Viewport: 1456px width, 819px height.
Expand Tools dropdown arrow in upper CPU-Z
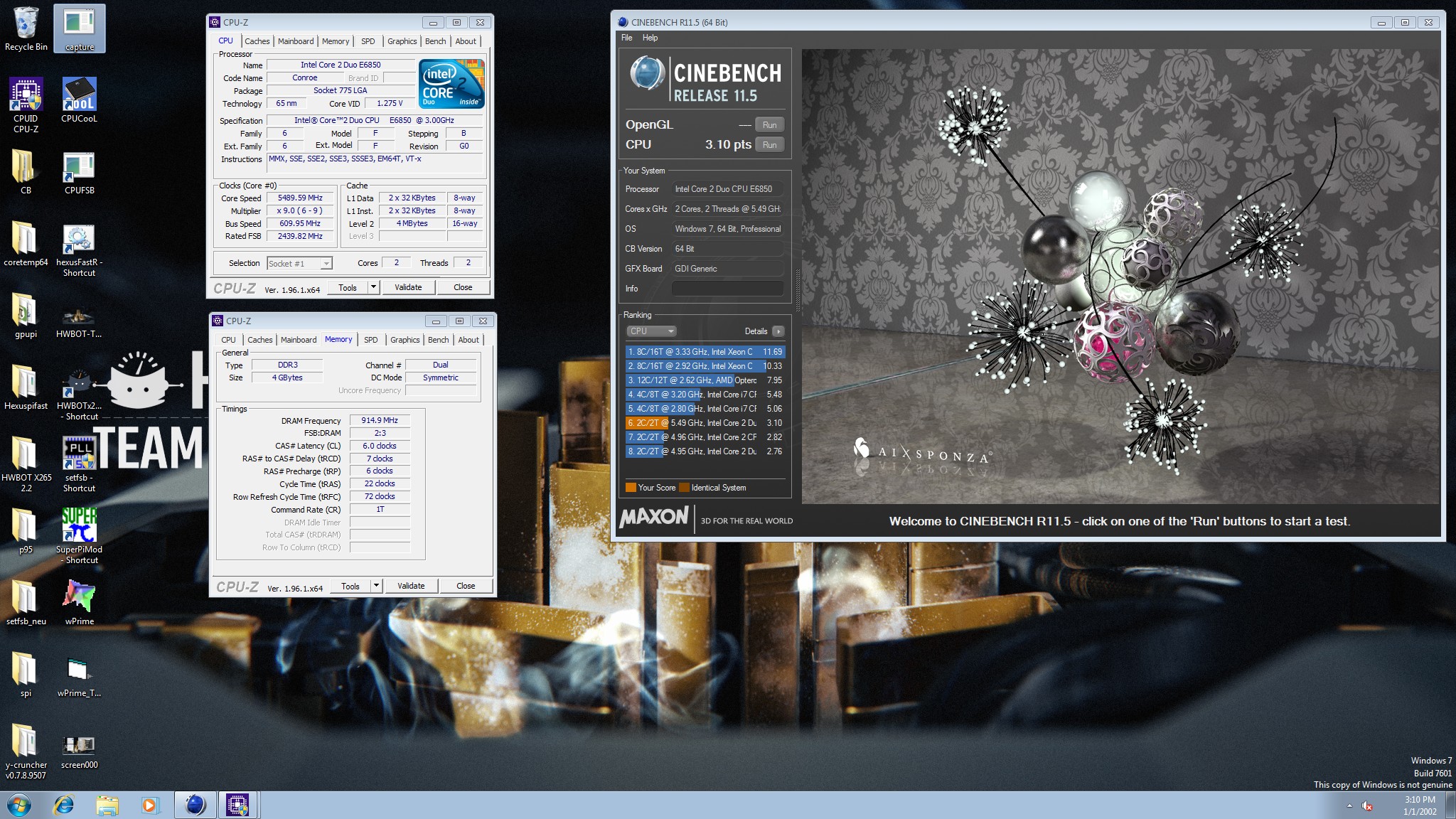point(373,287)
